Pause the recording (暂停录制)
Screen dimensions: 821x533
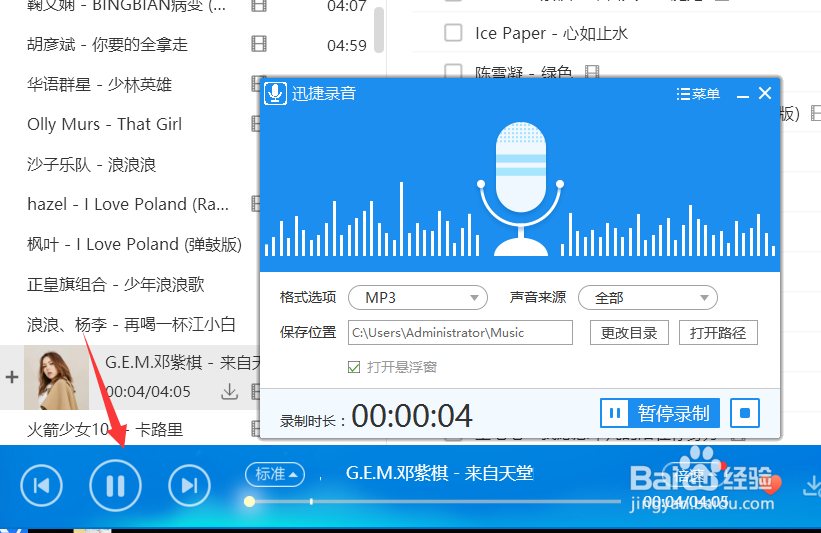660,413
